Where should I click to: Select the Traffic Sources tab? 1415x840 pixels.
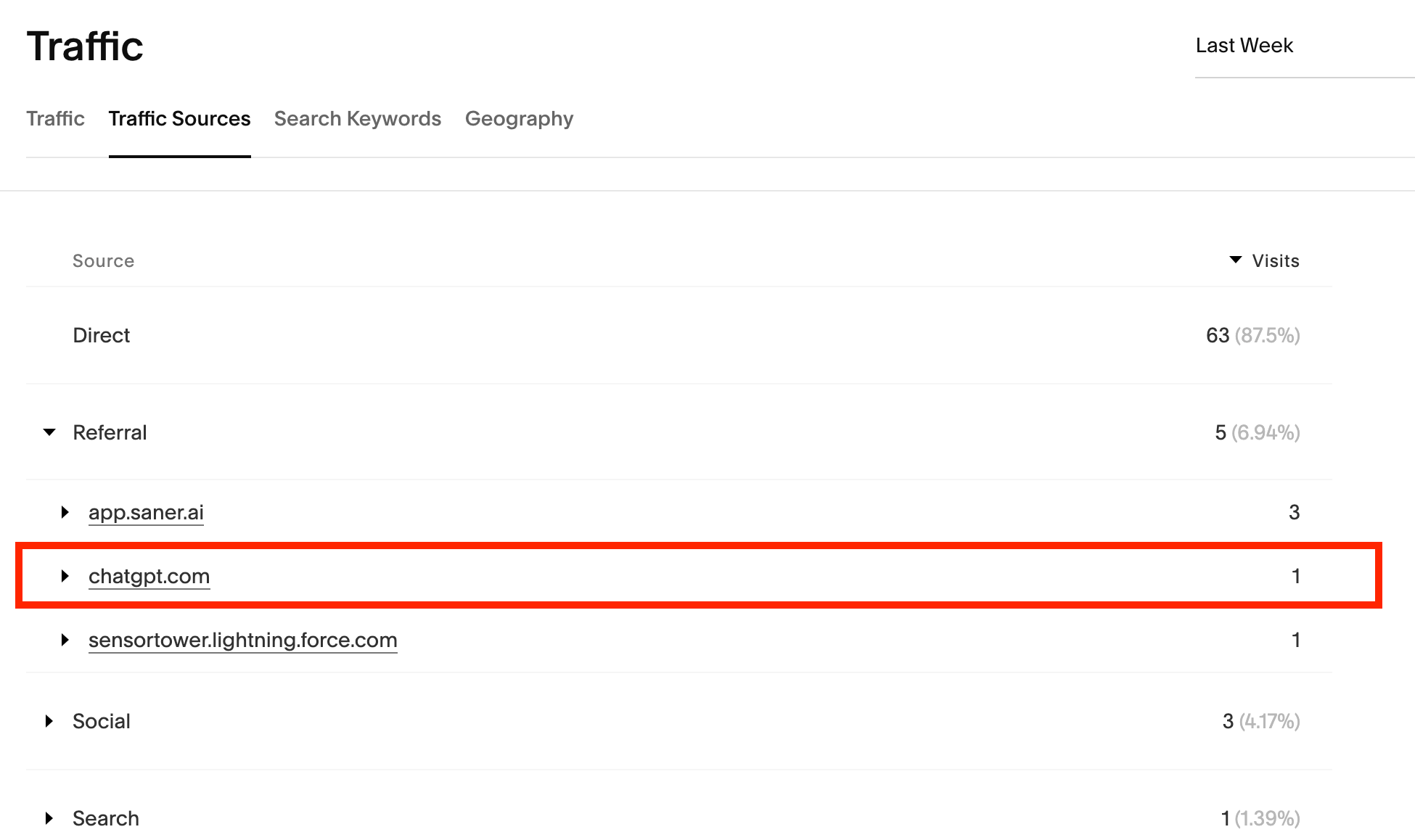click(x=179, y=118)
